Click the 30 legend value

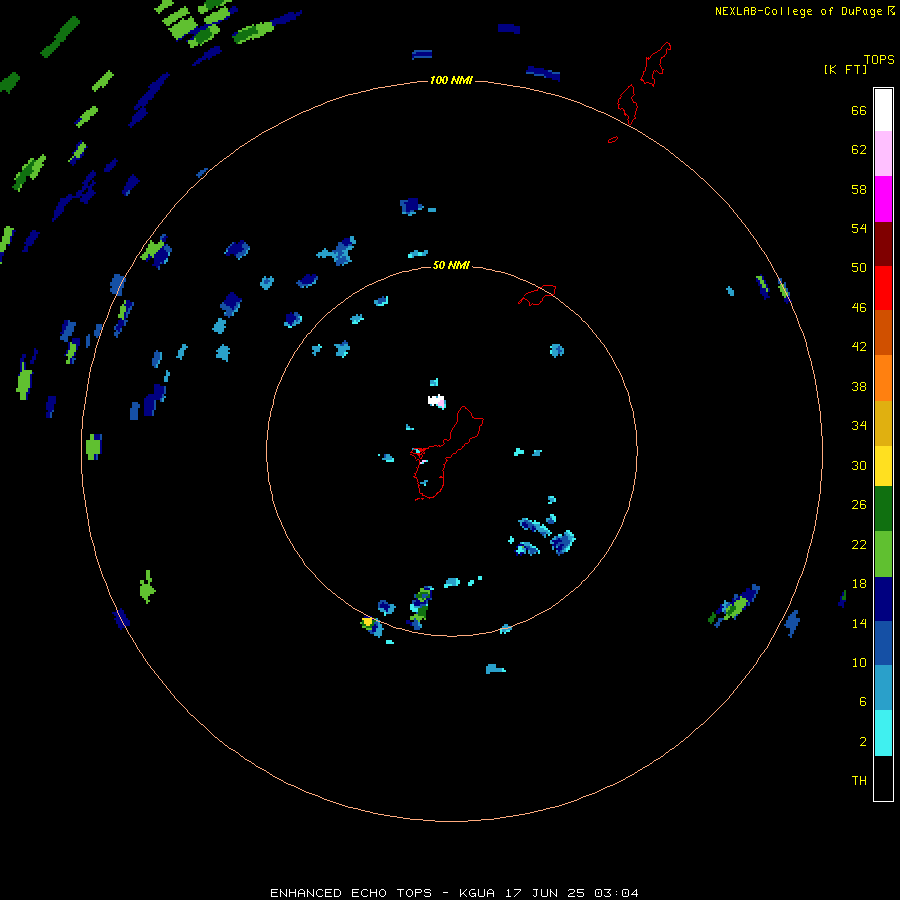[x=859, y=465]
